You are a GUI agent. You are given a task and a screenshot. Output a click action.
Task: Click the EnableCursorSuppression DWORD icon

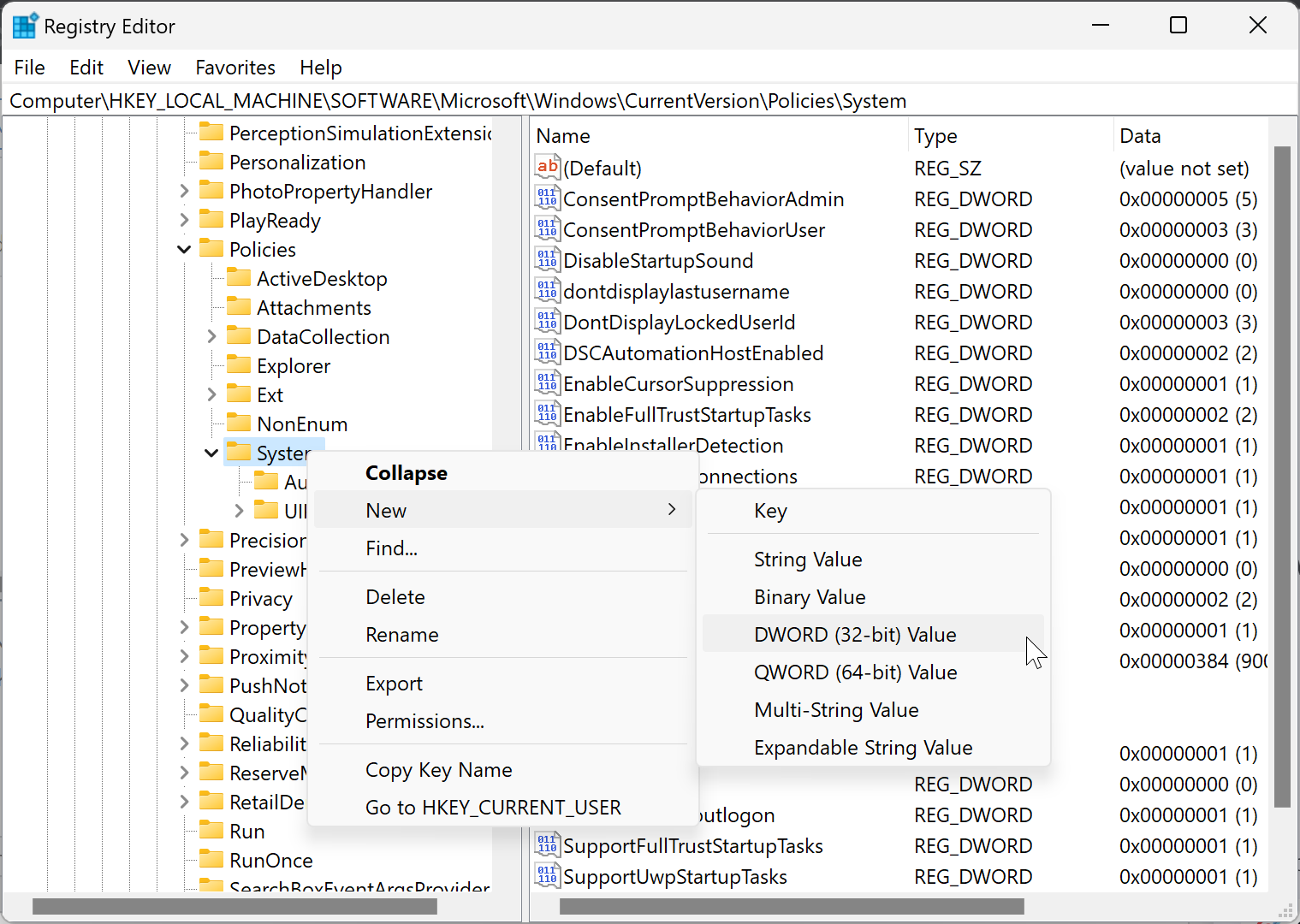[x=548, y=383]
